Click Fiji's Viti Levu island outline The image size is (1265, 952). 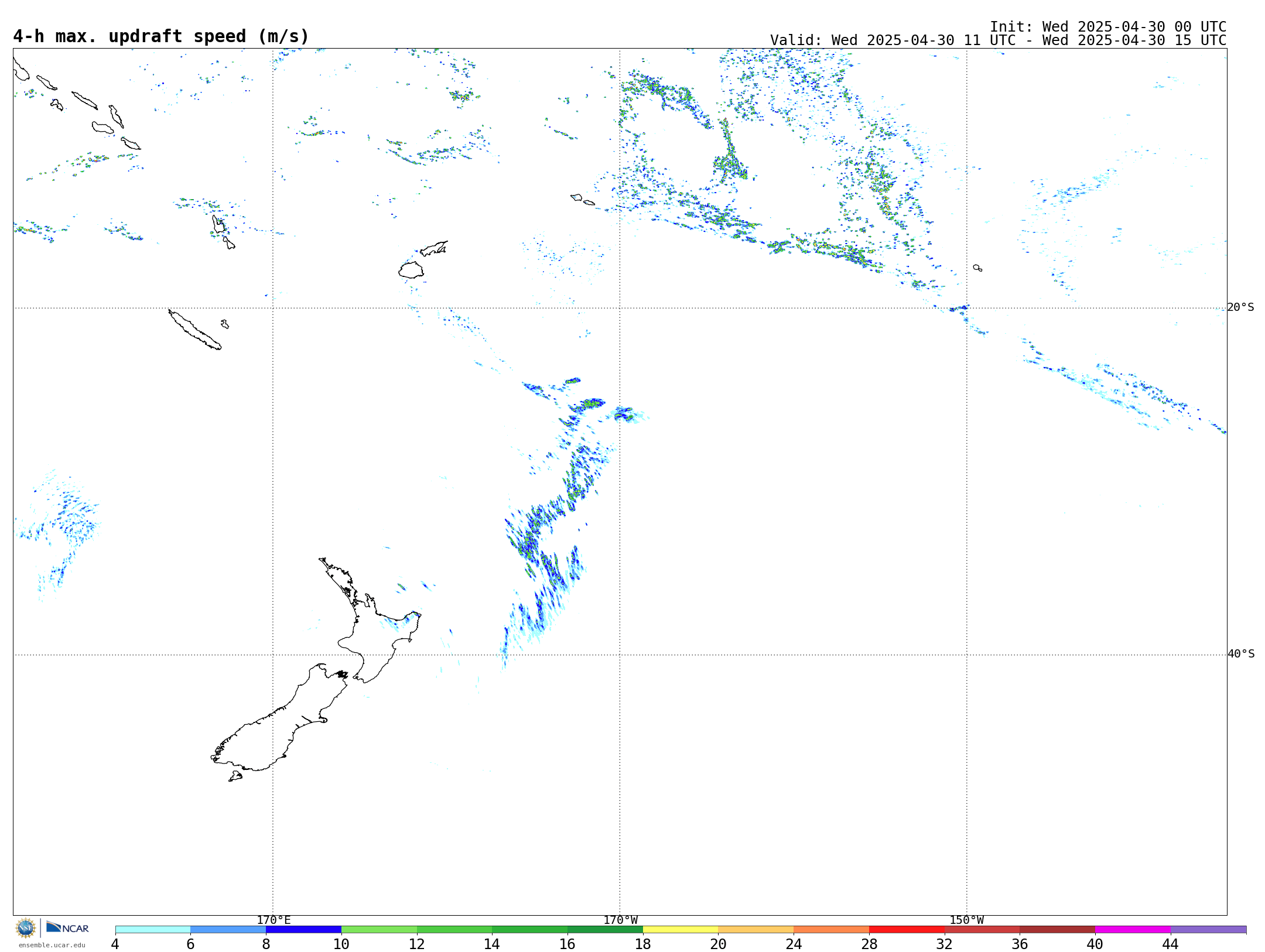(411, 270)
